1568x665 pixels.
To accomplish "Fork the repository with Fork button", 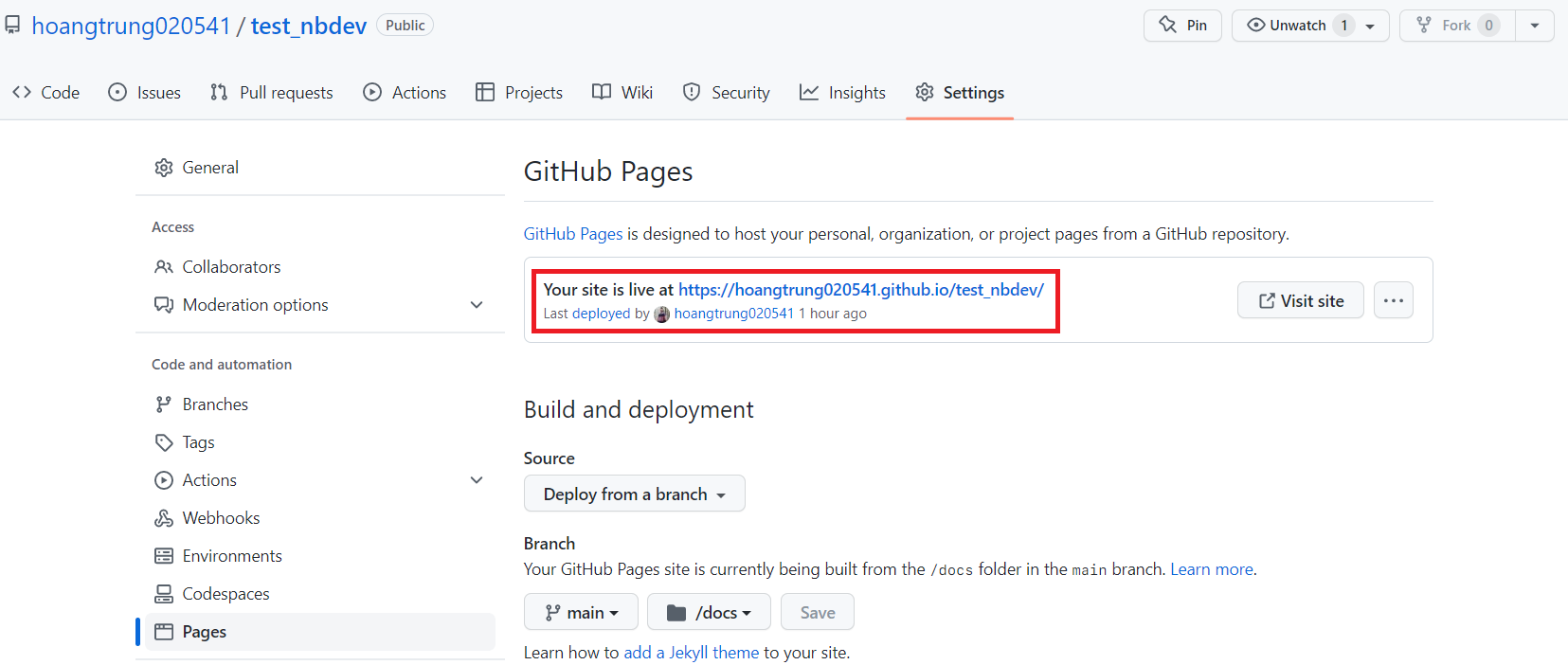I will (x=1457, y=26).
